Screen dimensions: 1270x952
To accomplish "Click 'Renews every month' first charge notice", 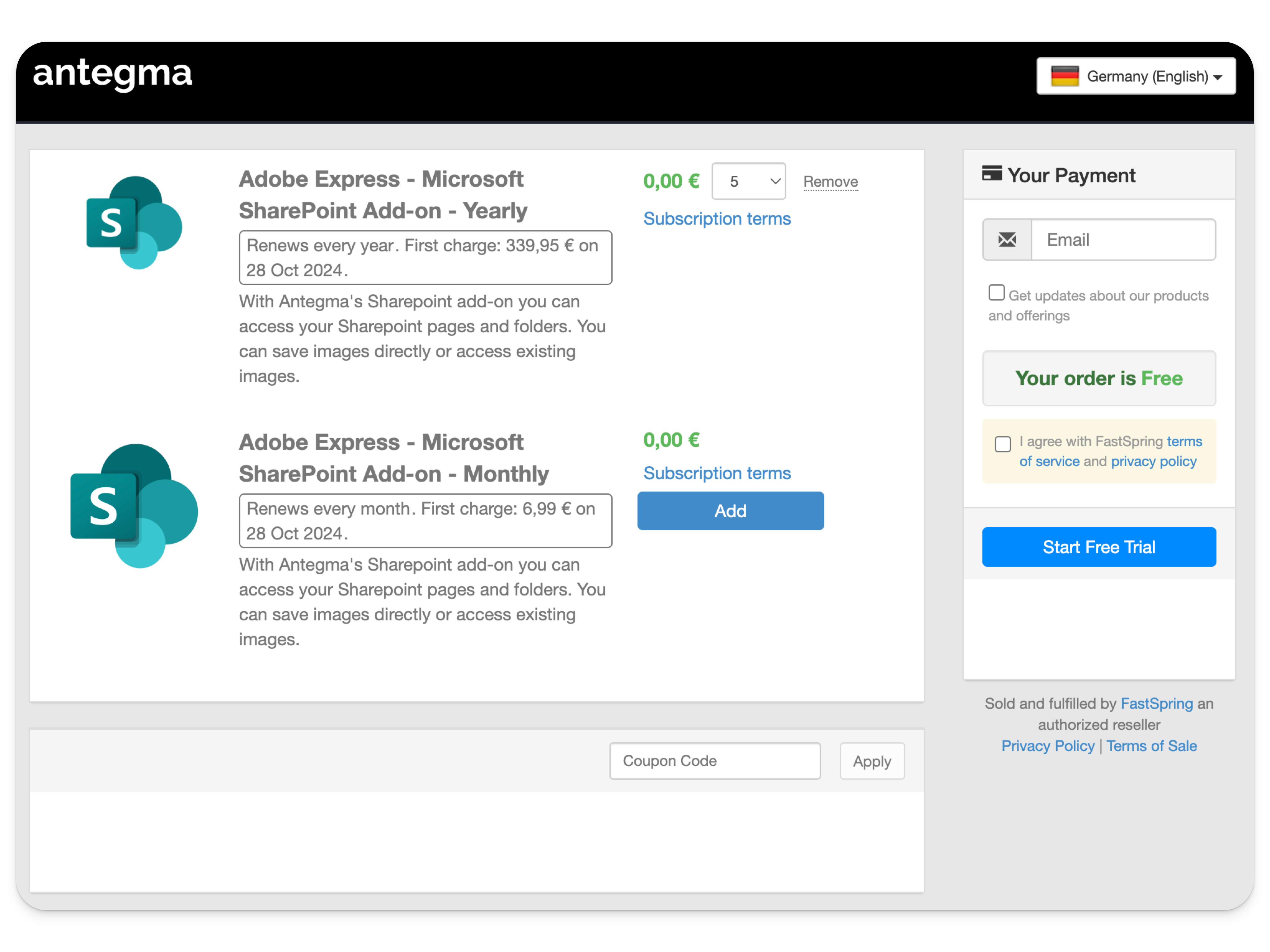I will (425, 520).
